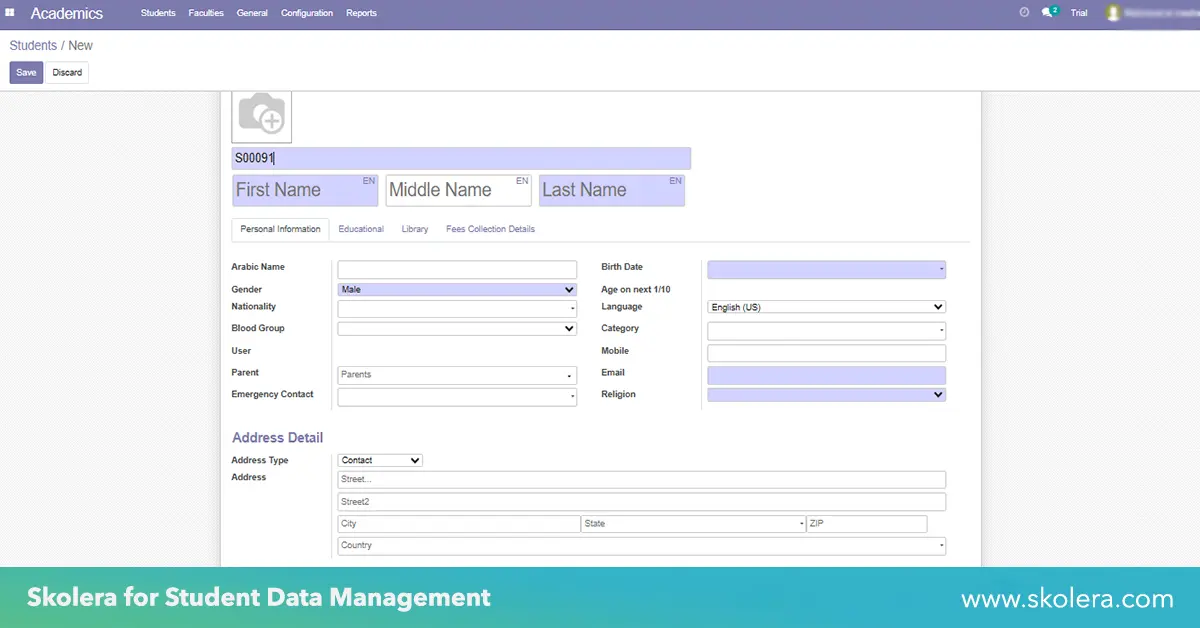
Task: Click the EN language tag on Last Name
Action: pyautogui.click(x=675, y=181)
